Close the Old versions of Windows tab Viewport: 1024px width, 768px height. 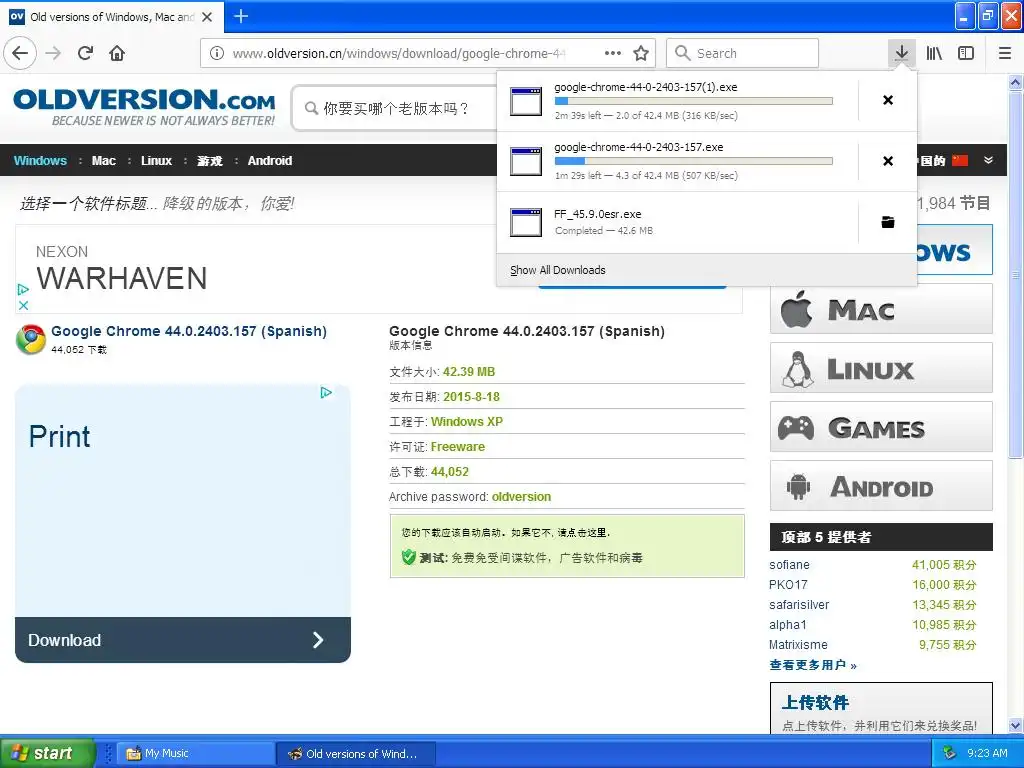207,17
